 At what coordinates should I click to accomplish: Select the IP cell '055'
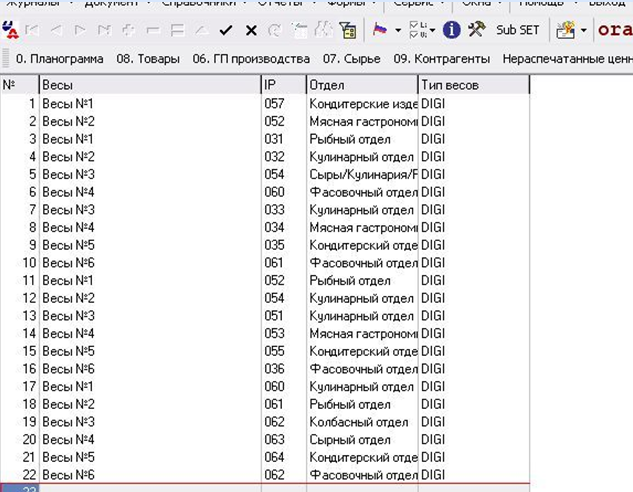284,351
